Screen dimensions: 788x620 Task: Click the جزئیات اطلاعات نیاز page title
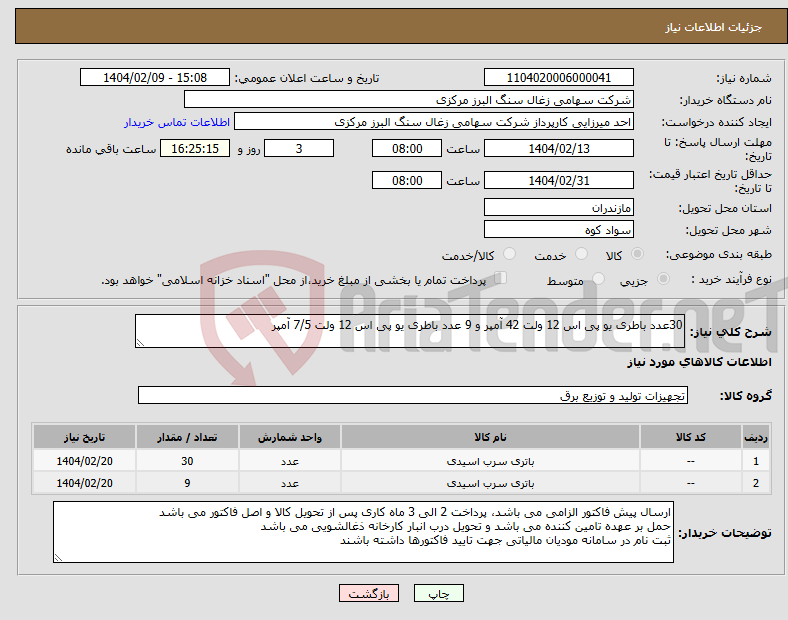tap(714, 27)
